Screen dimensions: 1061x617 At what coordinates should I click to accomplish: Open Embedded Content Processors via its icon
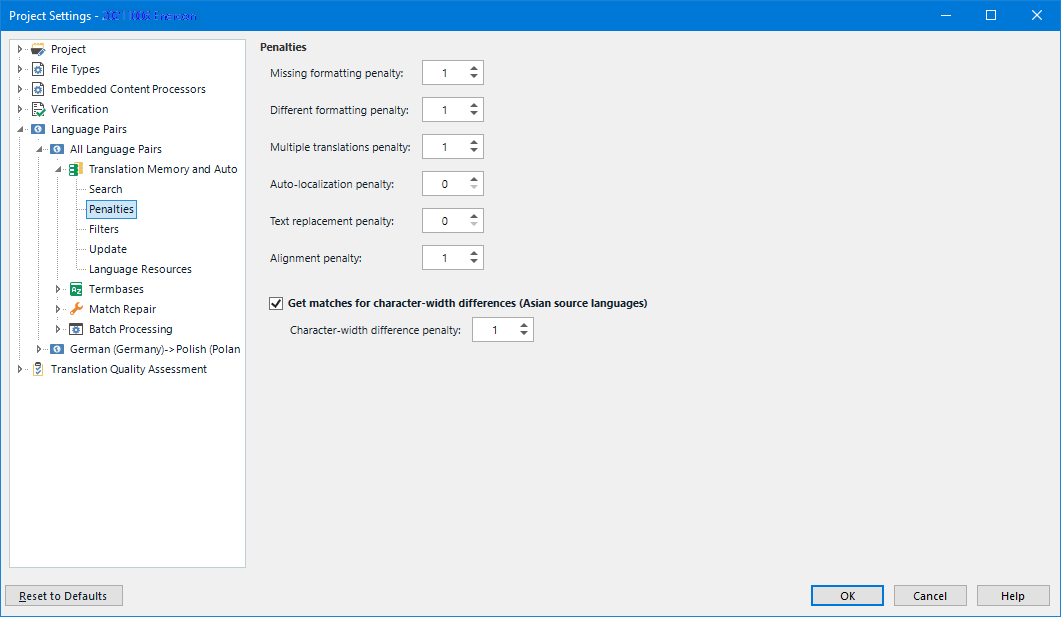coord(36,89)
